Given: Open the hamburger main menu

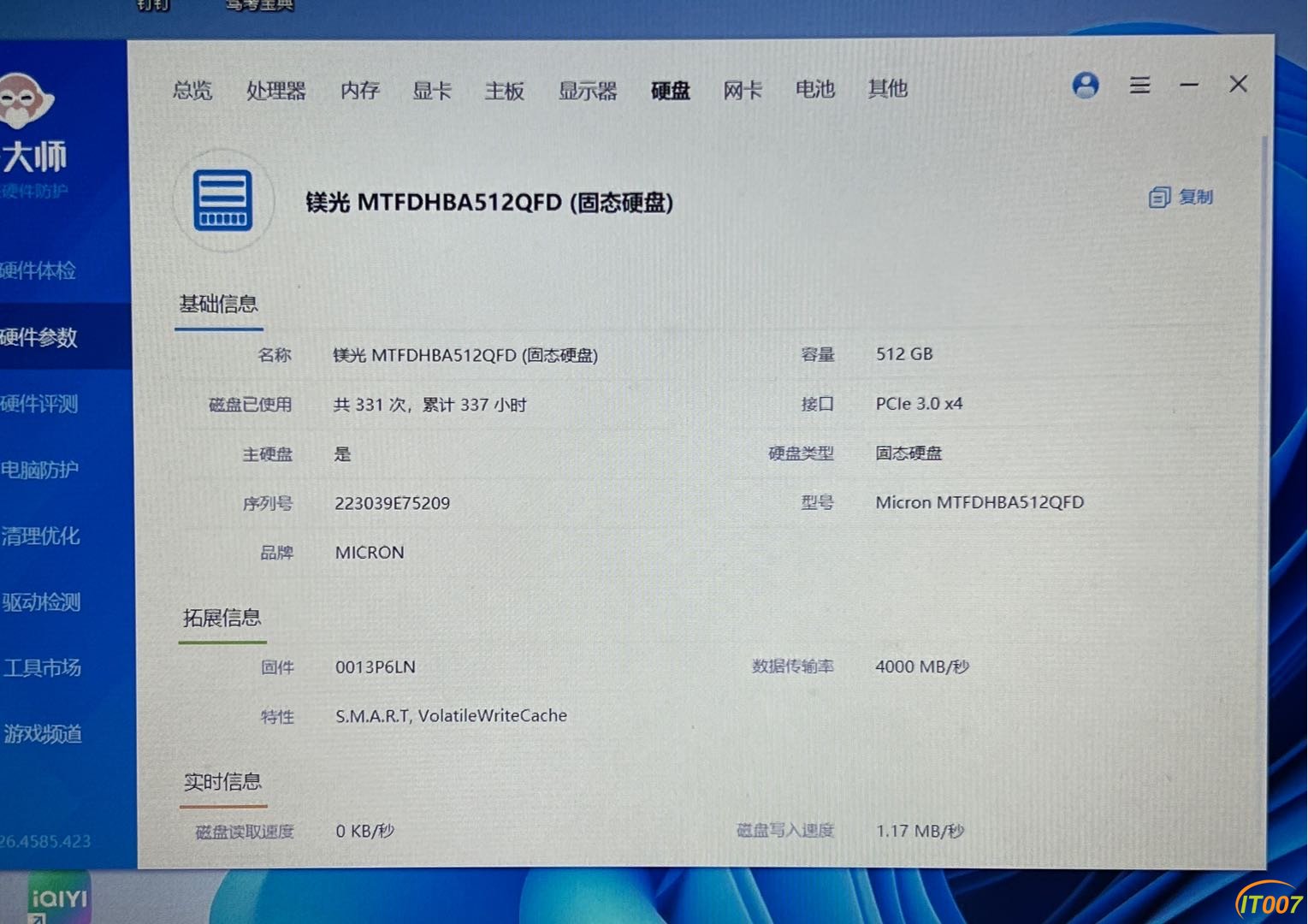Looking at the screenshot, I should tap(1139, 85).
